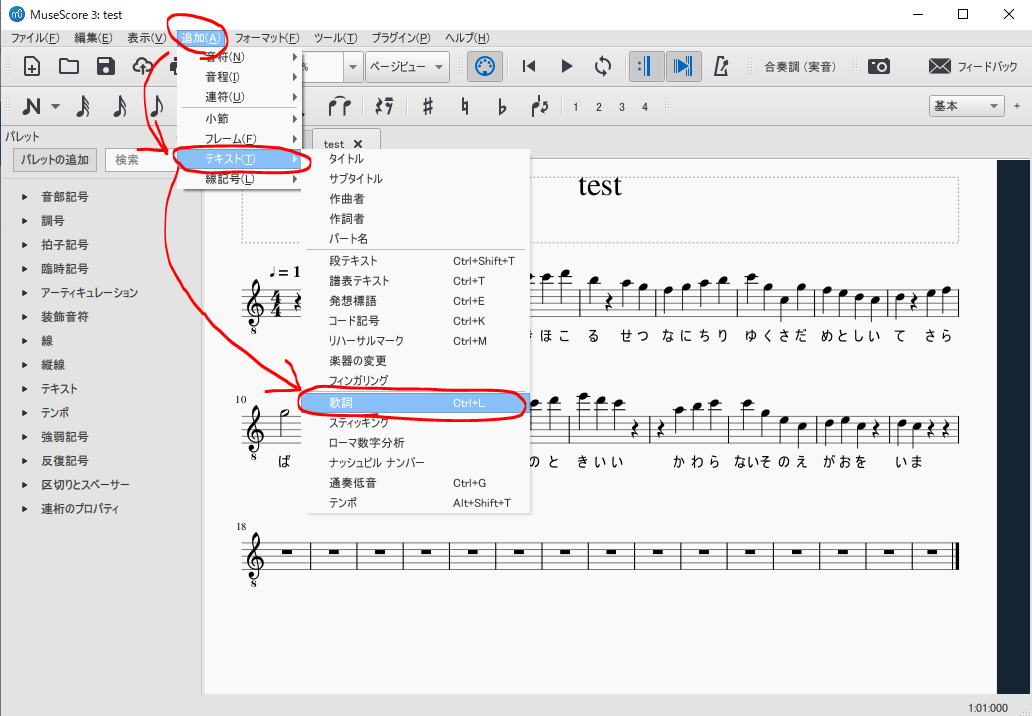This screenshot has height=716, width=1032.
Task: Rewind playback to the start
Action: click(529, 66)
